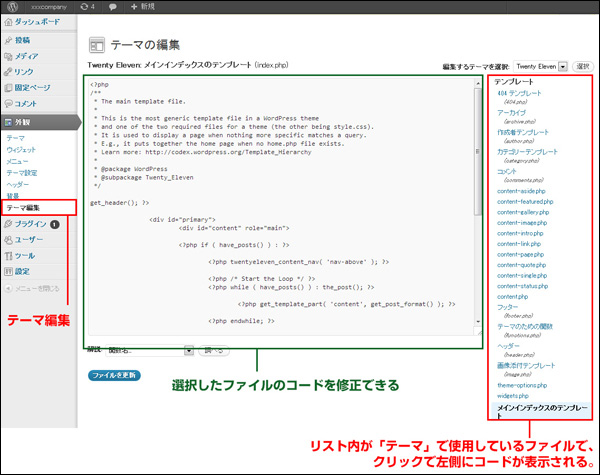The image size is (600, 475).
Task: Open ウィジェット in the appearance submenu
Action: pos(21,148)
